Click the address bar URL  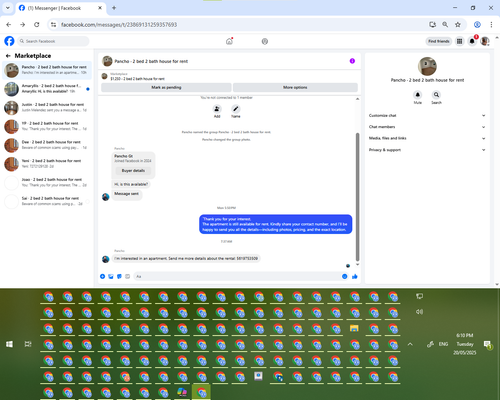[119, 25]
